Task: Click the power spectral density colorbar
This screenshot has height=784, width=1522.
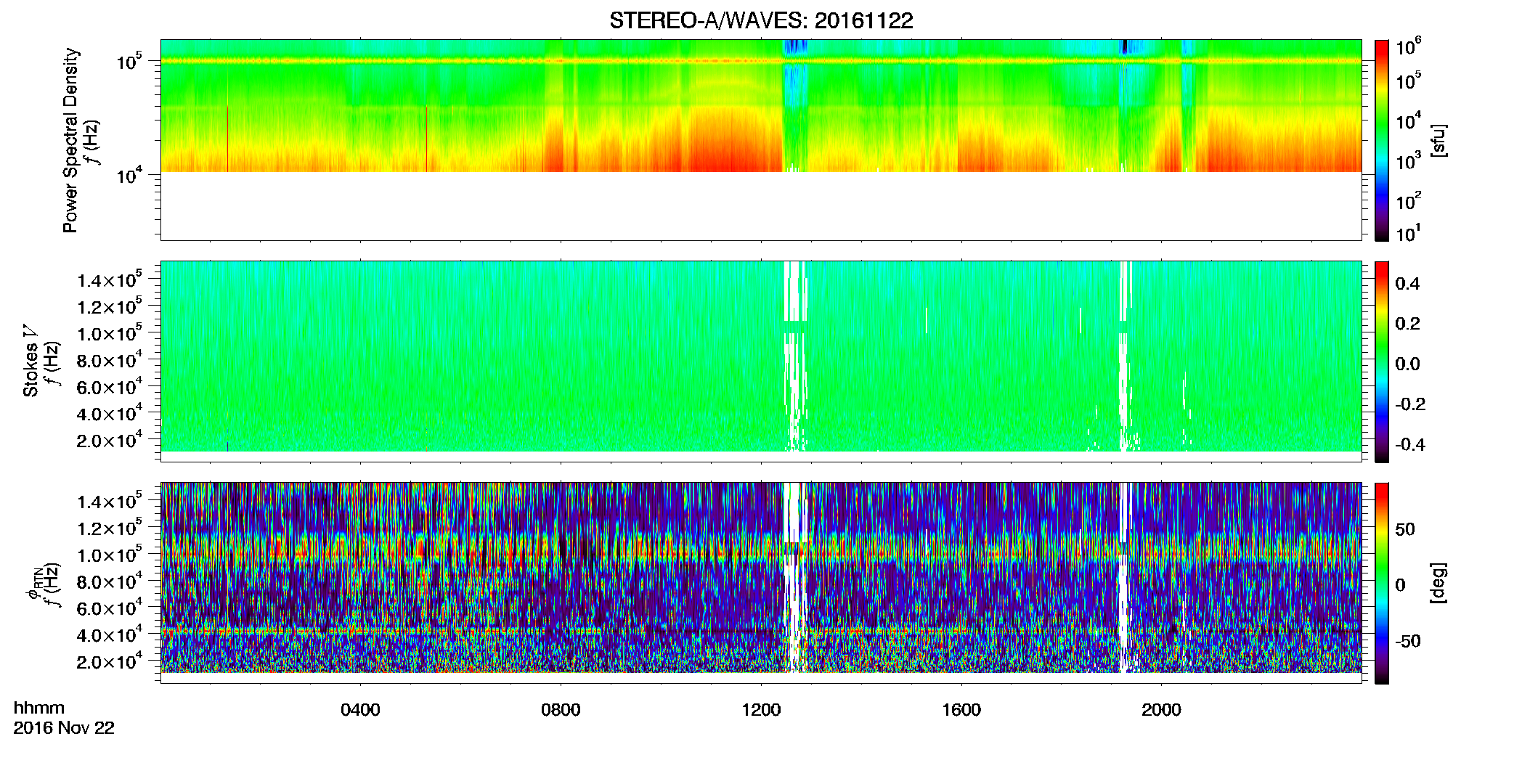Action: tap(1381, 140)
